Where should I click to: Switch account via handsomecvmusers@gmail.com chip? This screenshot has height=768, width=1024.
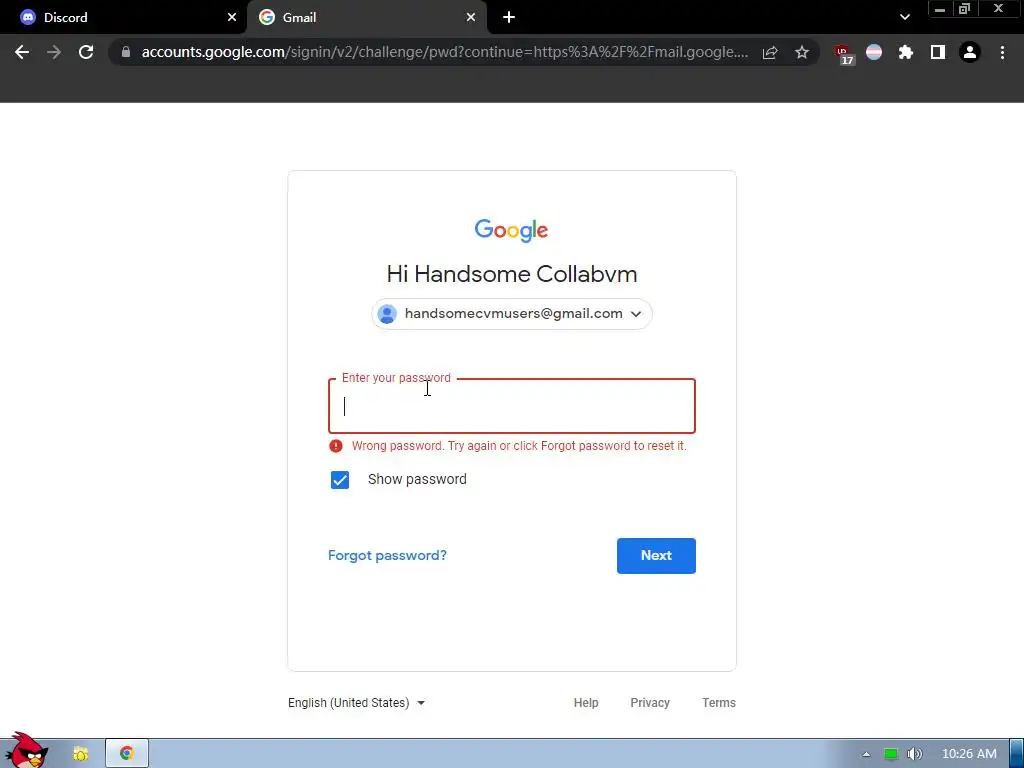click(512, 314)
